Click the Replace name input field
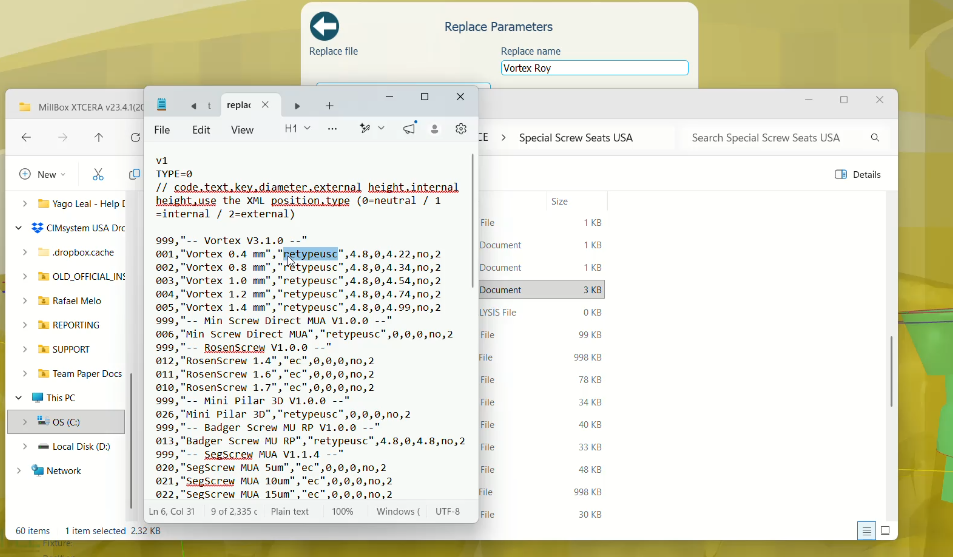The height and width of the screenshot is (557, 953). pyautogui.click(x=594, y=67)
